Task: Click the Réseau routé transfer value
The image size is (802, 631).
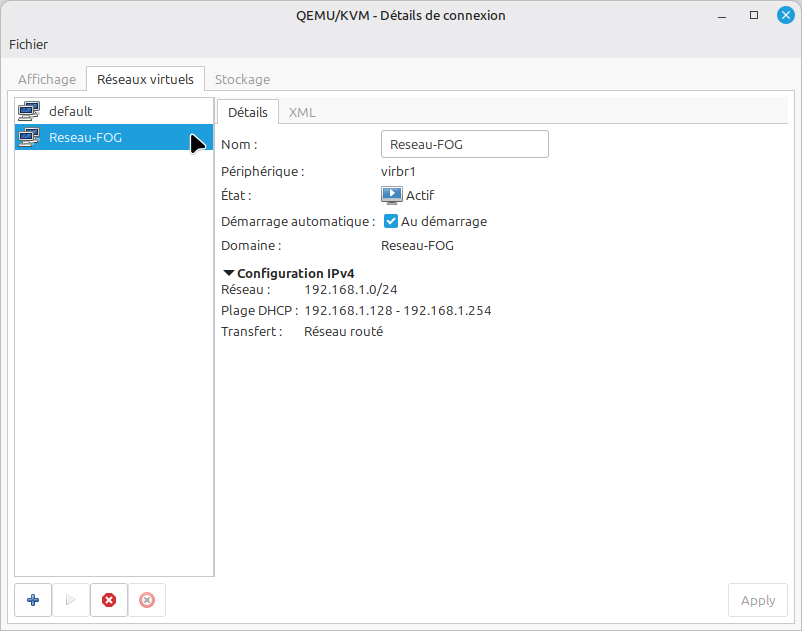Action: click(x=344, y=331)
